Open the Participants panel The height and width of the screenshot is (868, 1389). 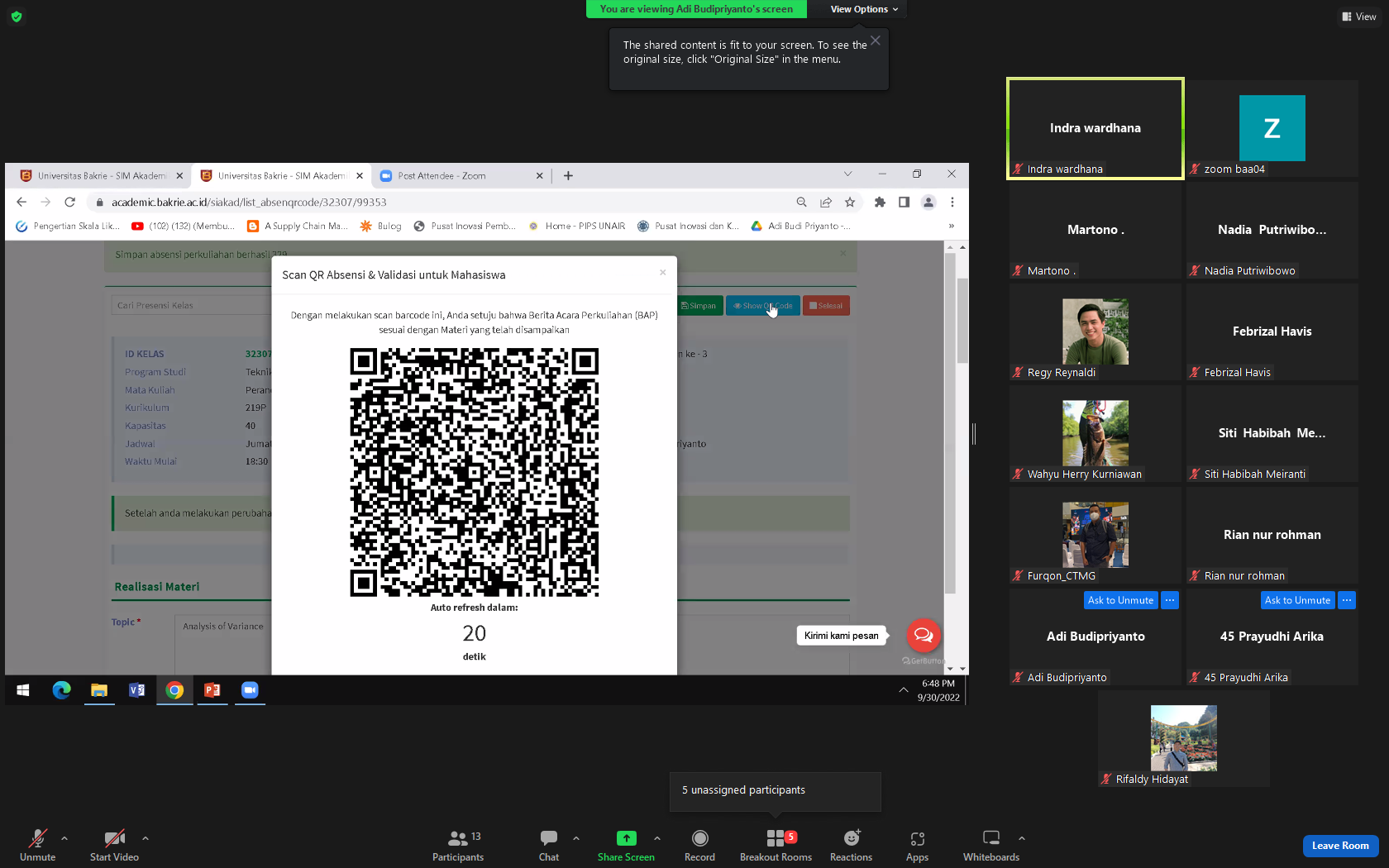(x=458, y=845)
